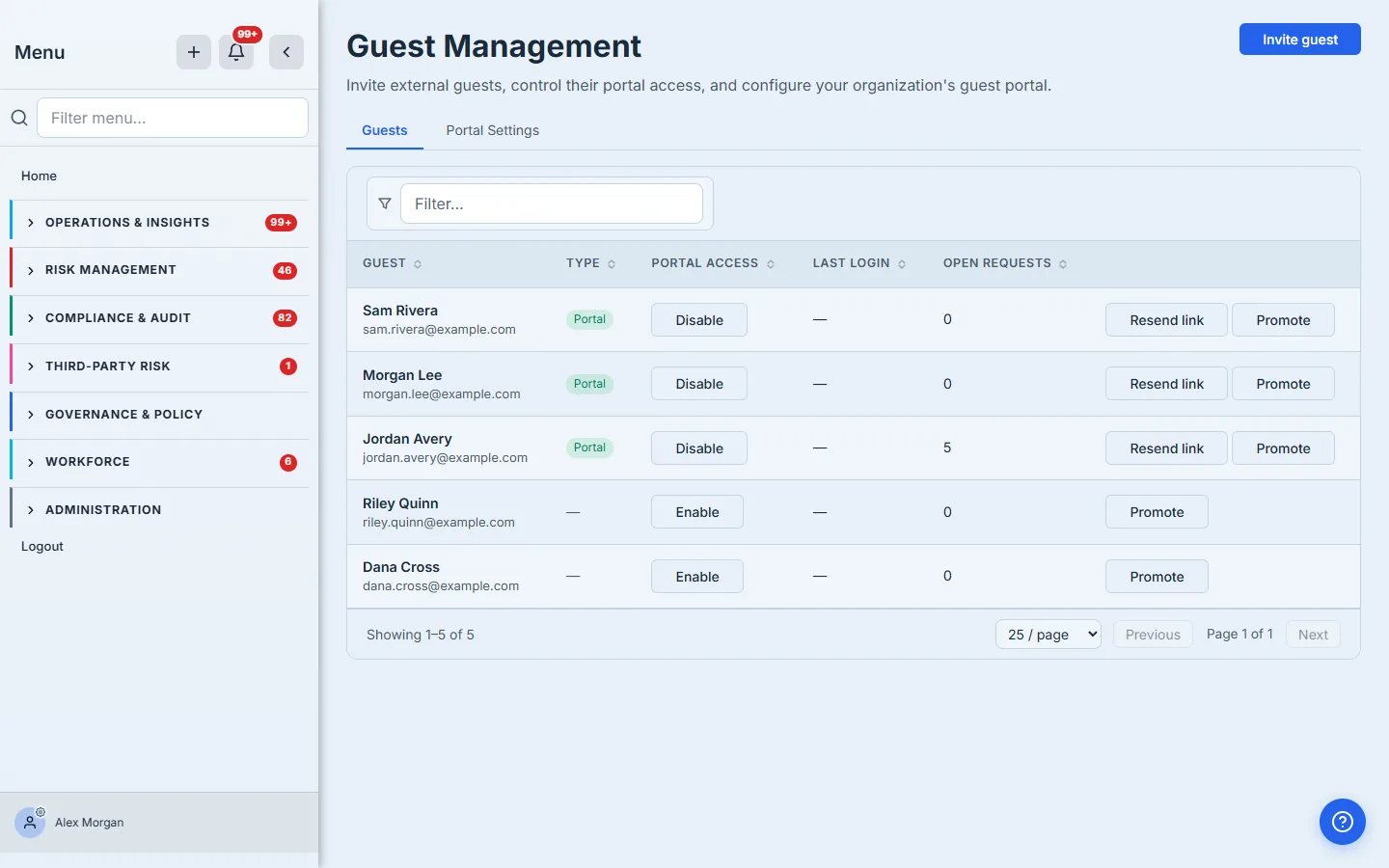
Task: Disable portal access for Sam Rivera
Action: [699, 320]
